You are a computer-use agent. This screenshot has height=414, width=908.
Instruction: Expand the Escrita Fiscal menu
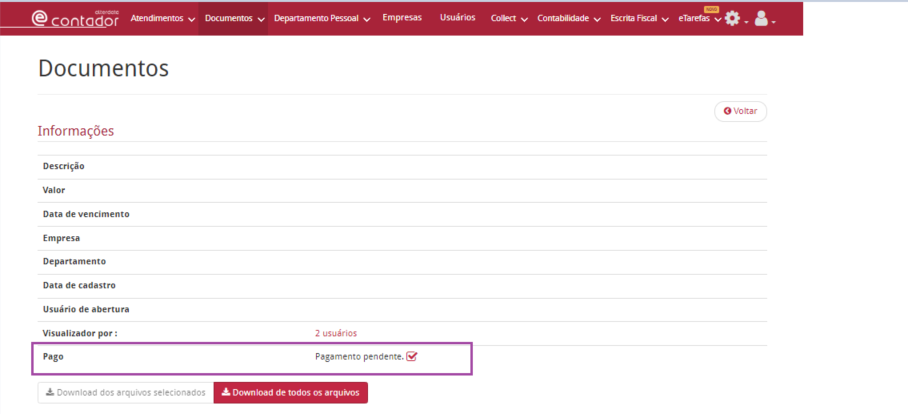pos(639,19)
